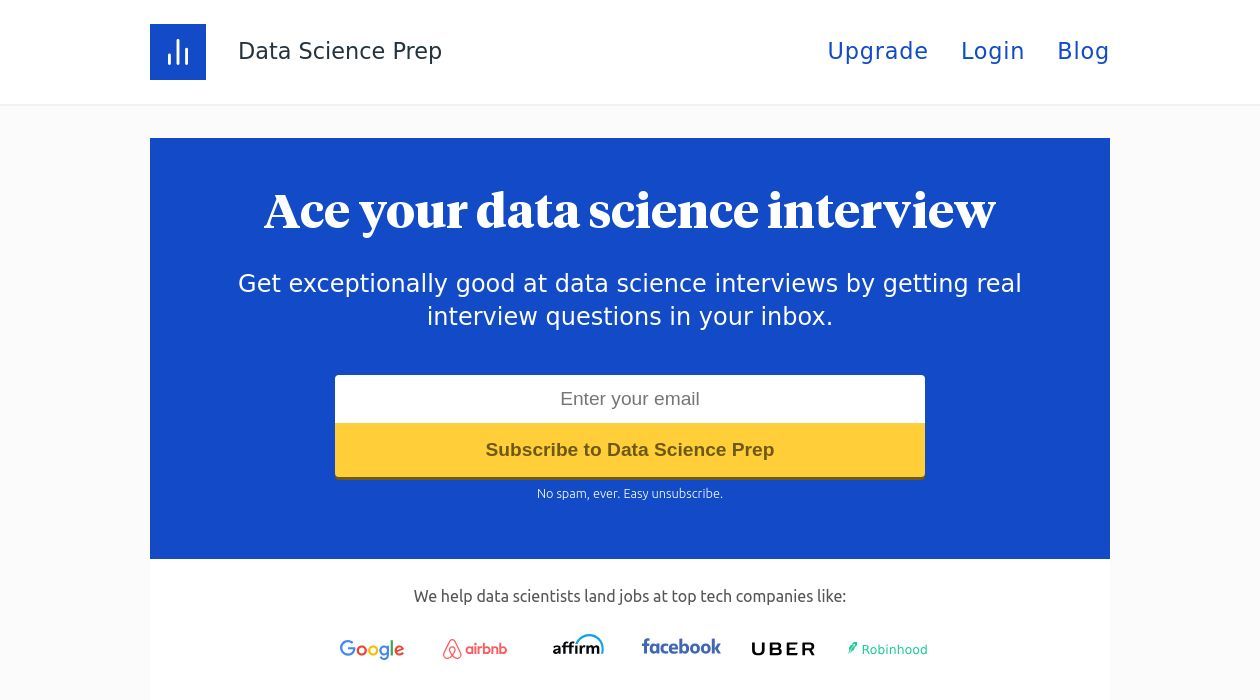The image size is (1260, 700).
Task: Click the airbnb wordmark text
Action: click(486, 649)
